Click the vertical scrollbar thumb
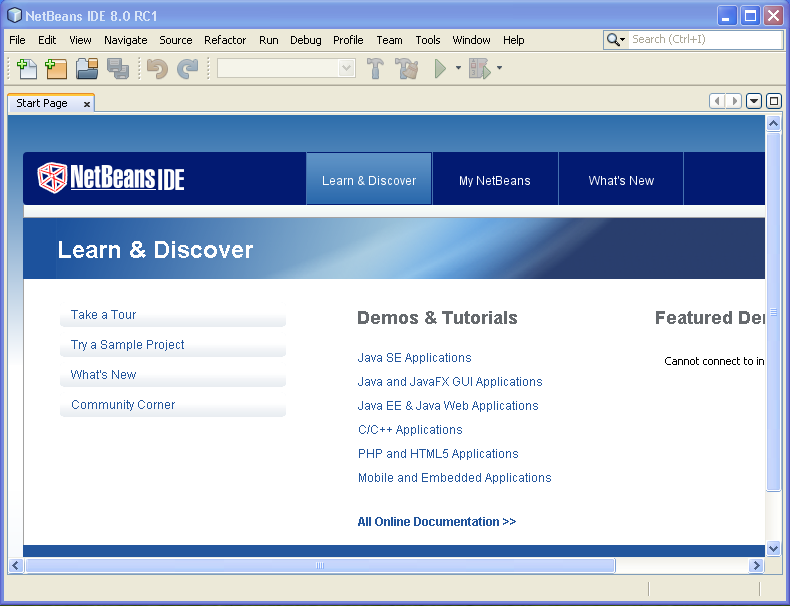Screen dimensions: 790x606 point(773,311)
